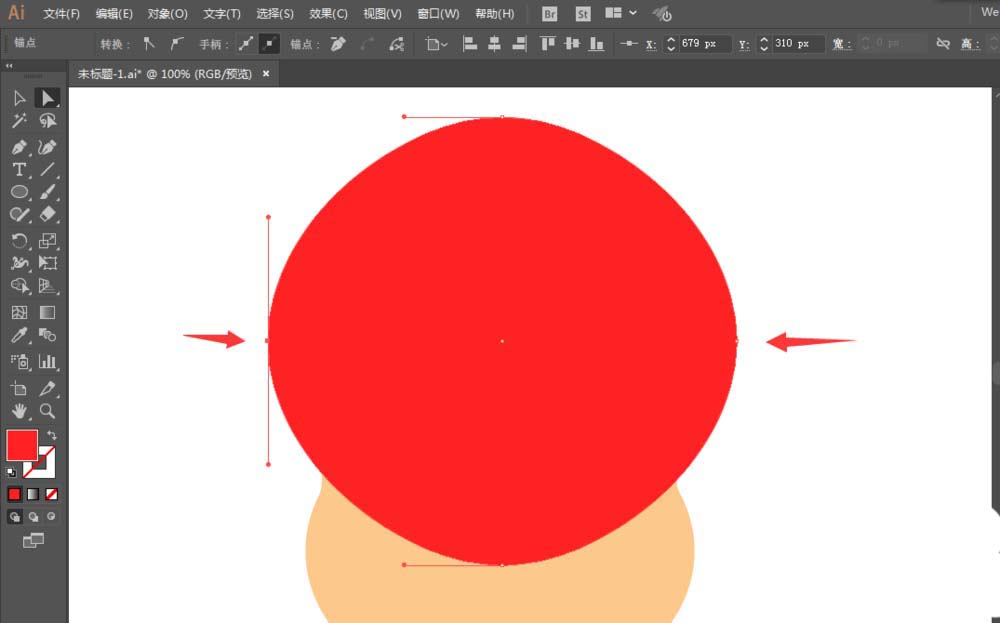Screen dimensions: 1000x623
Task: Open the 窗口(W) menu
Action: [x=438, y=13]
